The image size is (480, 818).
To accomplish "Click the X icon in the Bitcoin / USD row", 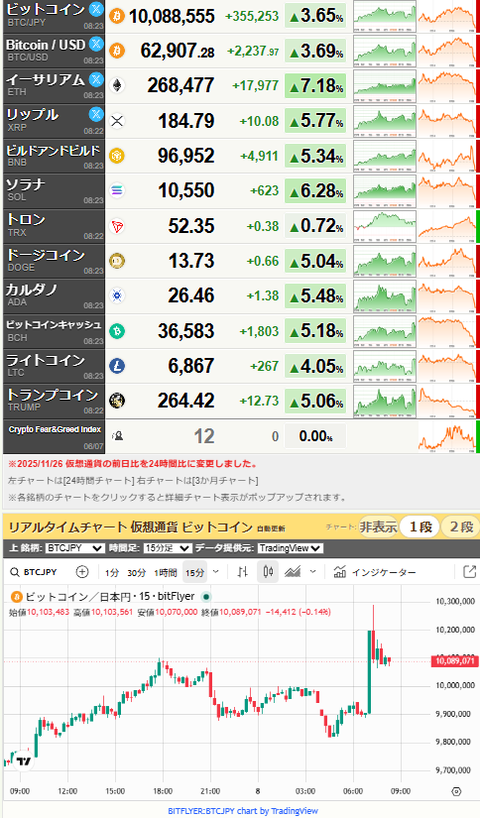I will [96, 44].
